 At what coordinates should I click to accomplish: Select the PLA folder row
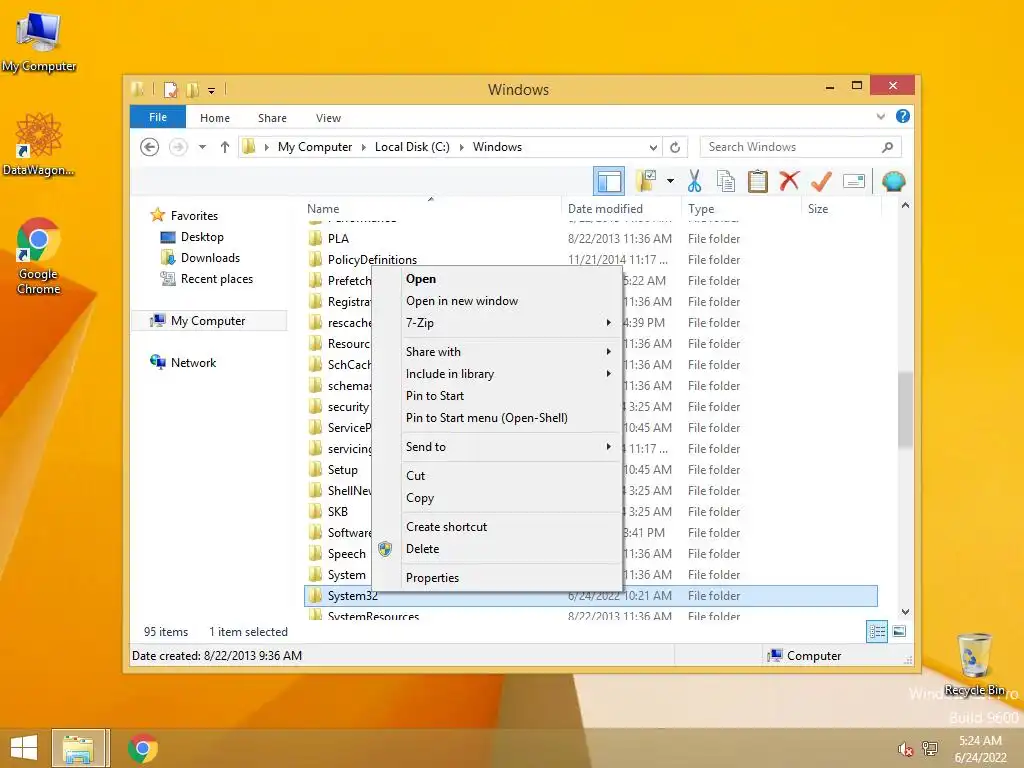coord(590,238)
